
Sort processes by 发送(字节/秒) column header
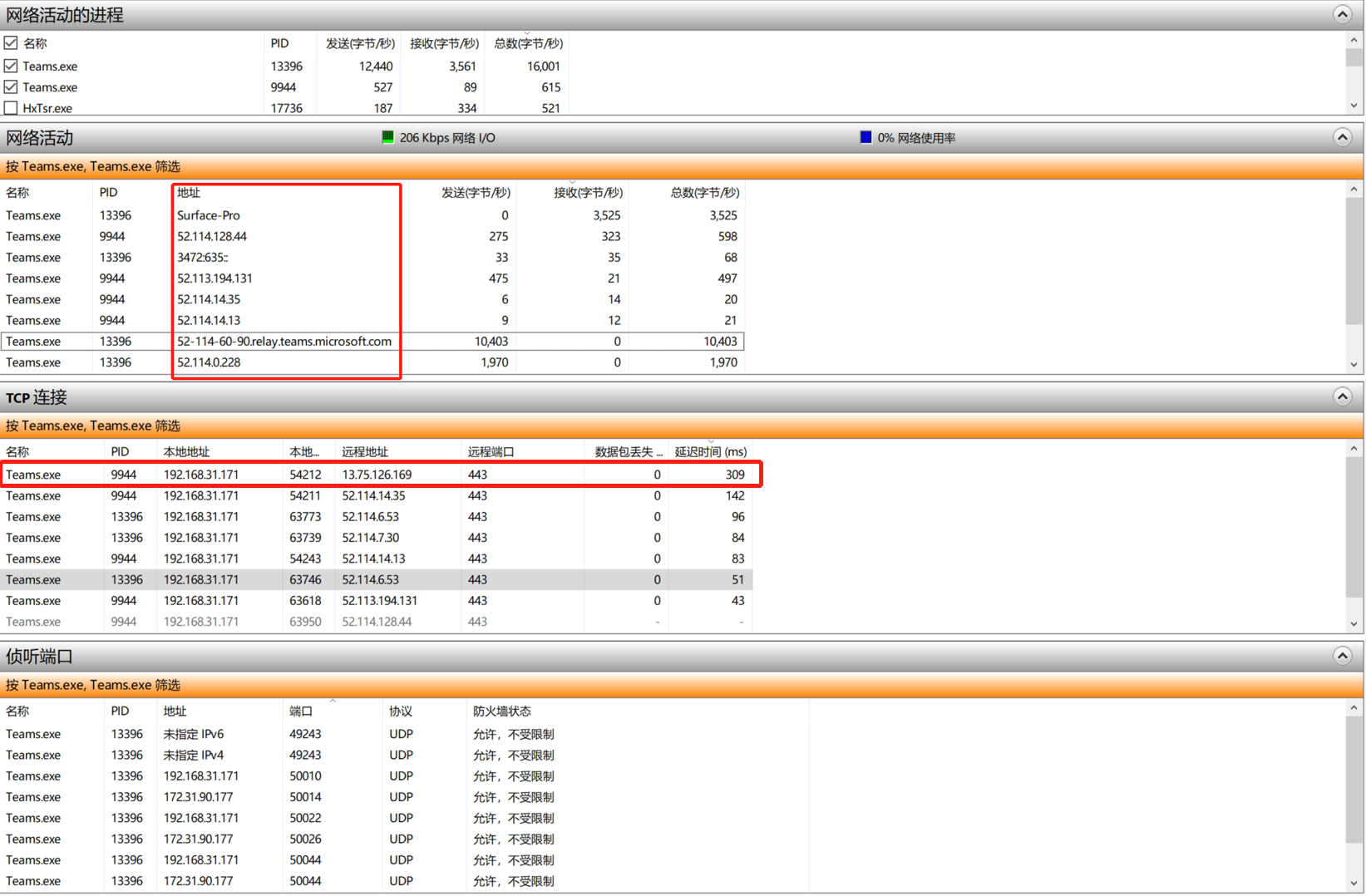point(359,43)
